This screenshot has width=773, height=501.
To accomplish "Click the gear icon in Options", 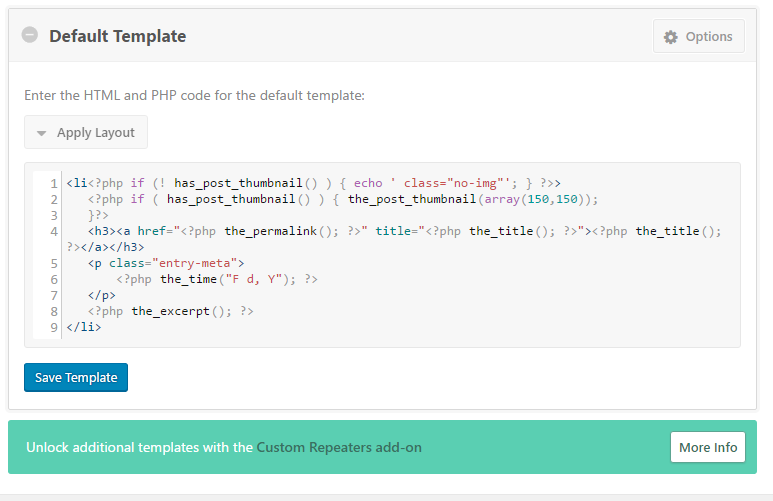I will [x=670, y=37].
